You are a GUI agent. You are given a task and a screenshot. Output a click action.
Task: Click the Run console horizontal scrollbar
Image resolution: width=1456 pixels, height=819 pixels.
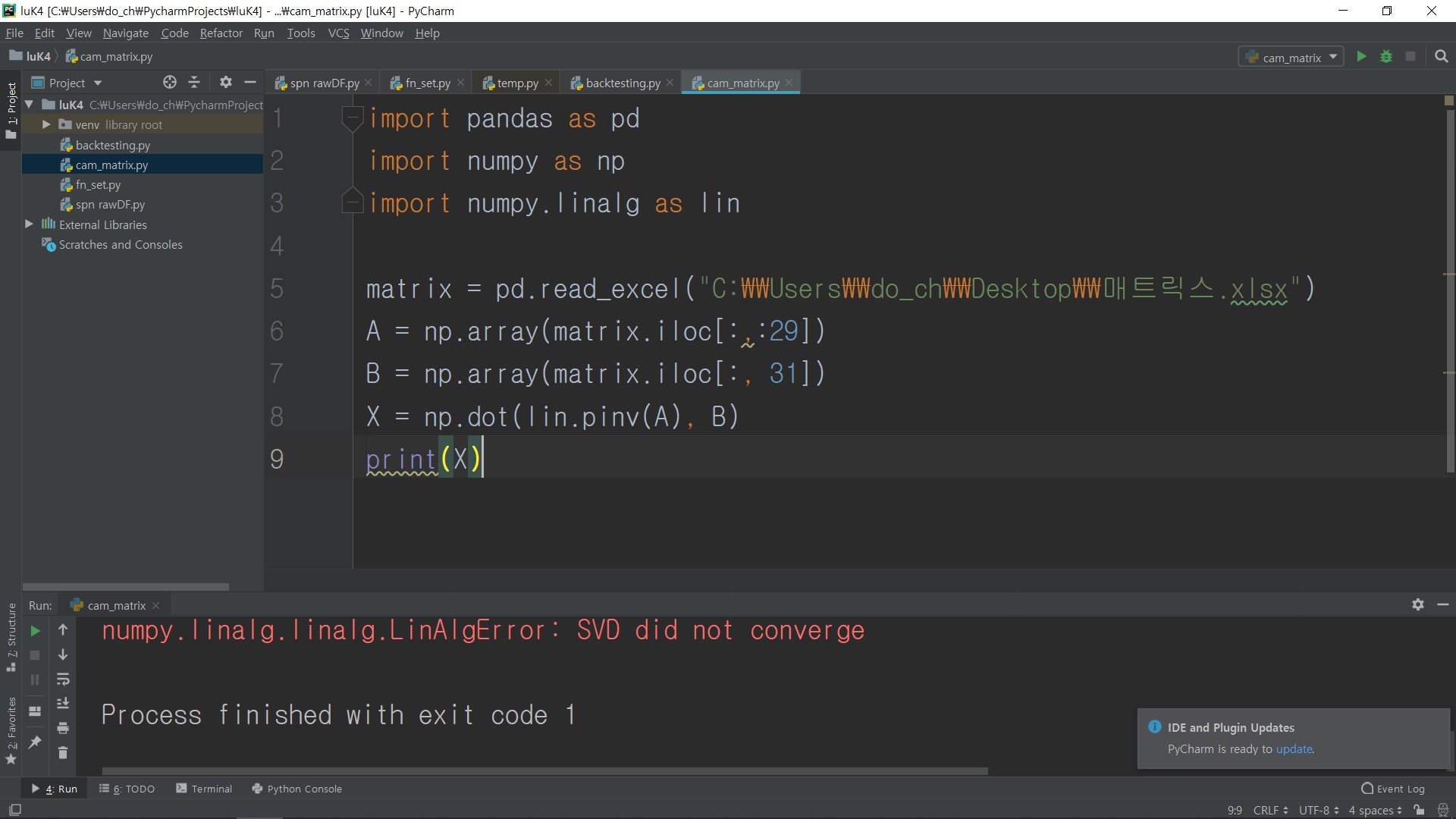(x=544, y=771)
